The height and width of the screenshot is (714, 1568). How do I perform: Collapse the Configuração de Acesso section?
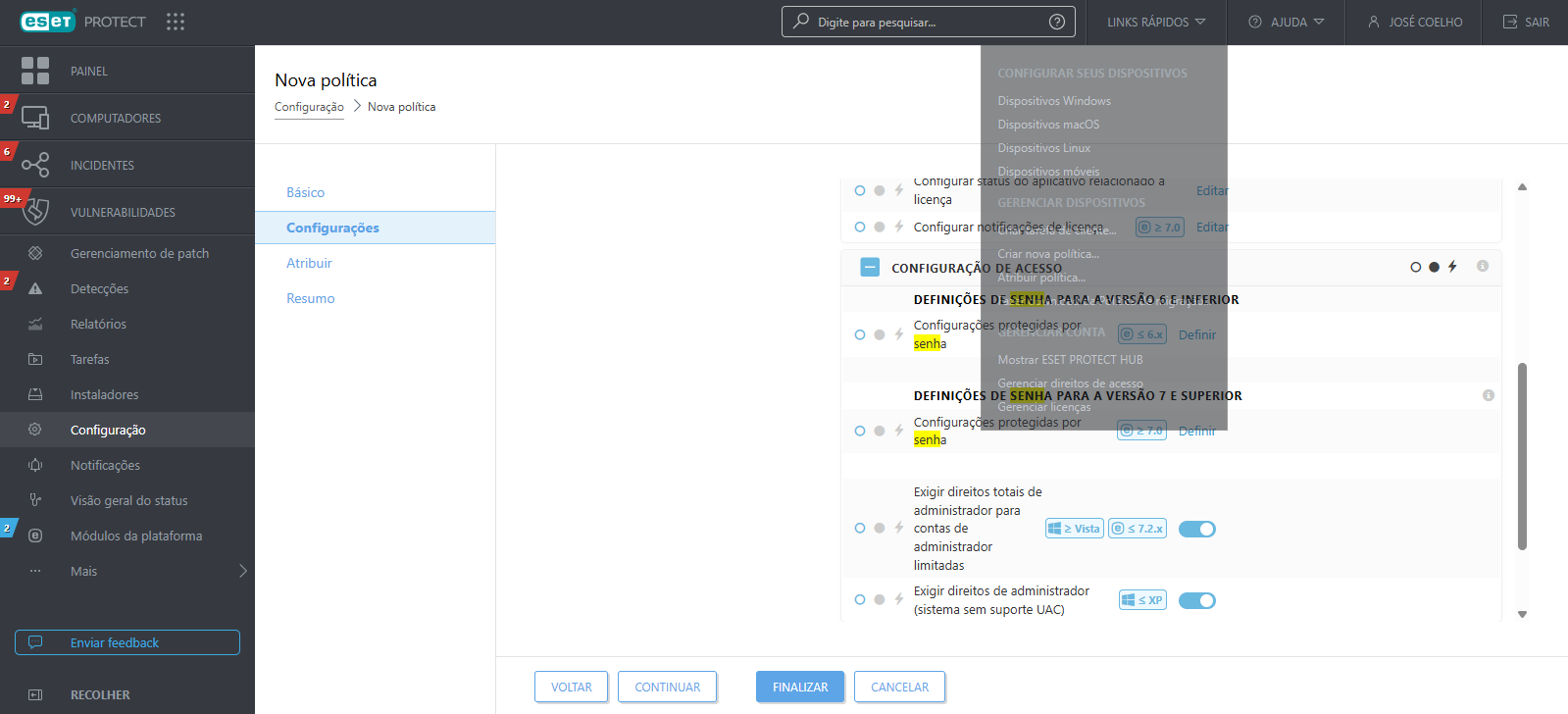pos(870,267)
